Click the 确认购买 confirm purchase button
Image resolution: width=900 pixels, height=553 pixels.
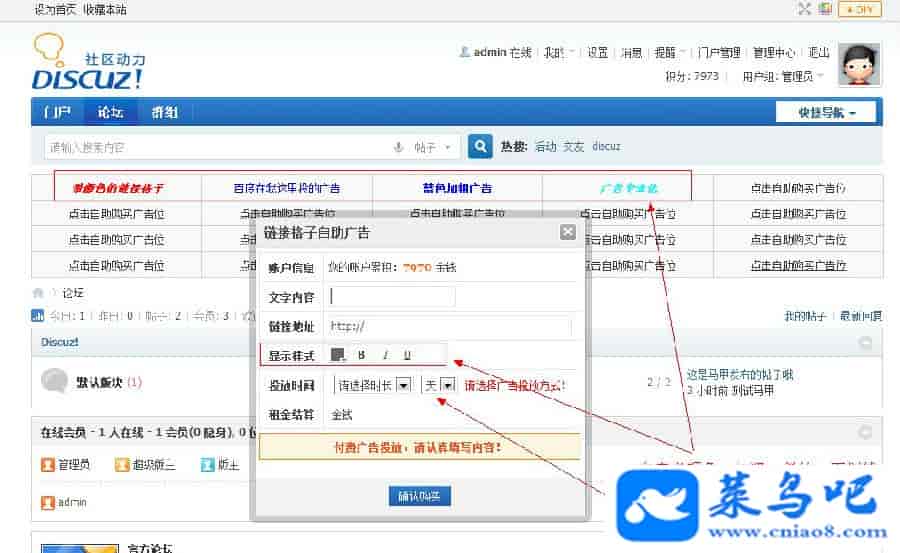[x=420, y=496]
